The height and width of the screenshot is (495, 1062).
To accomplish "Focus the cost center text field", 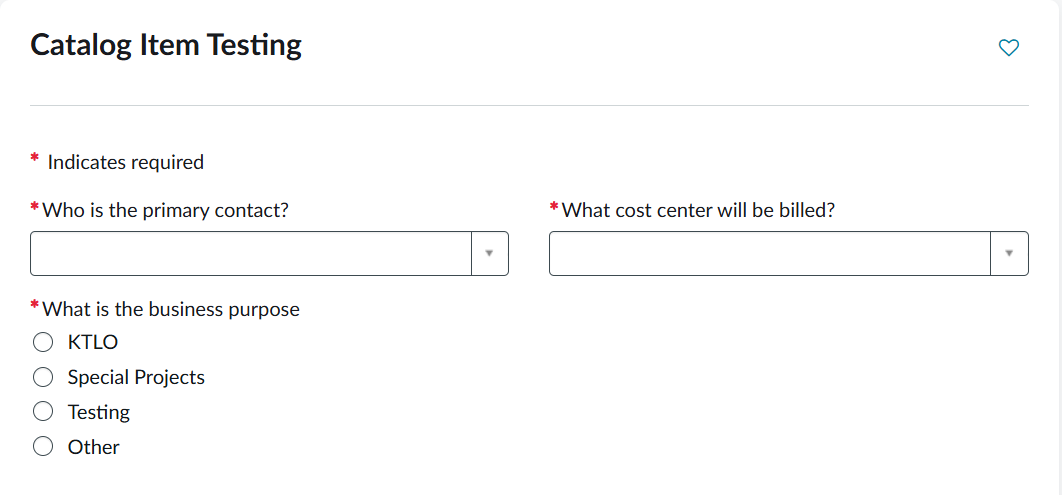I will (x=770, y=254).
